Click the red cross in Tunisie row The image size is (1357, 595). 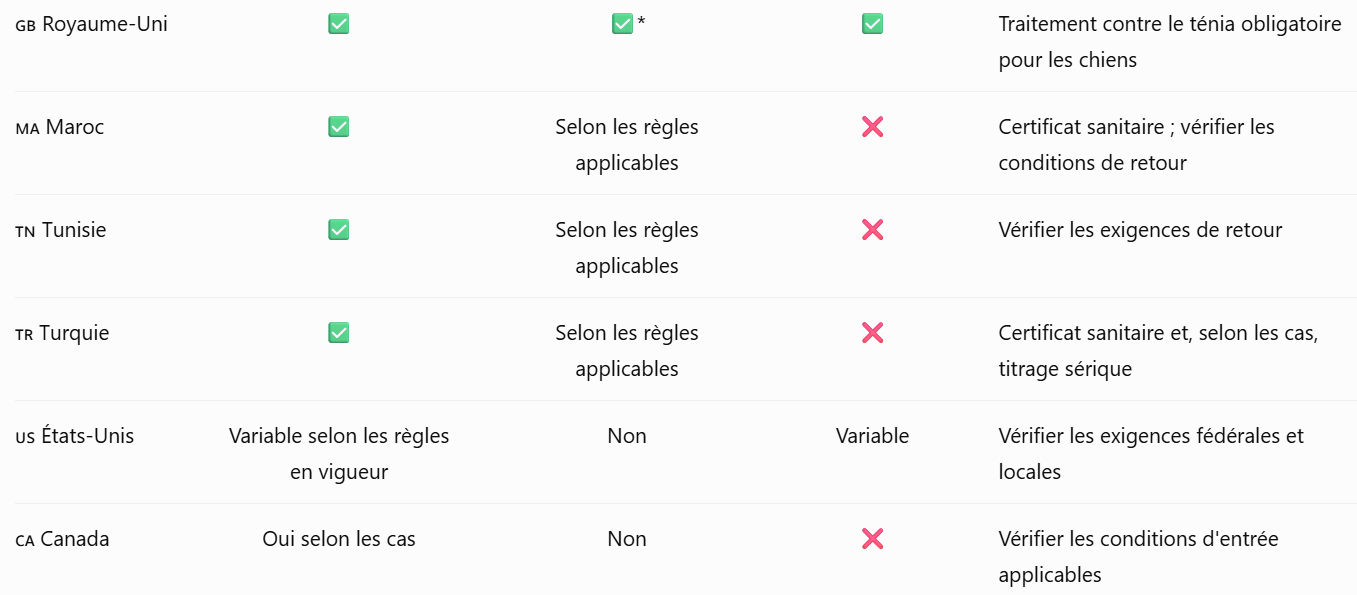click(x=873, y=230)
